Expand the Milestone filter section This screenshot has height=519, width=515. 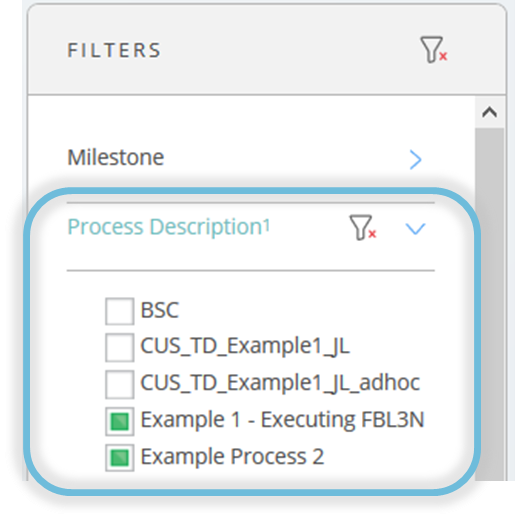pos(415,160)
